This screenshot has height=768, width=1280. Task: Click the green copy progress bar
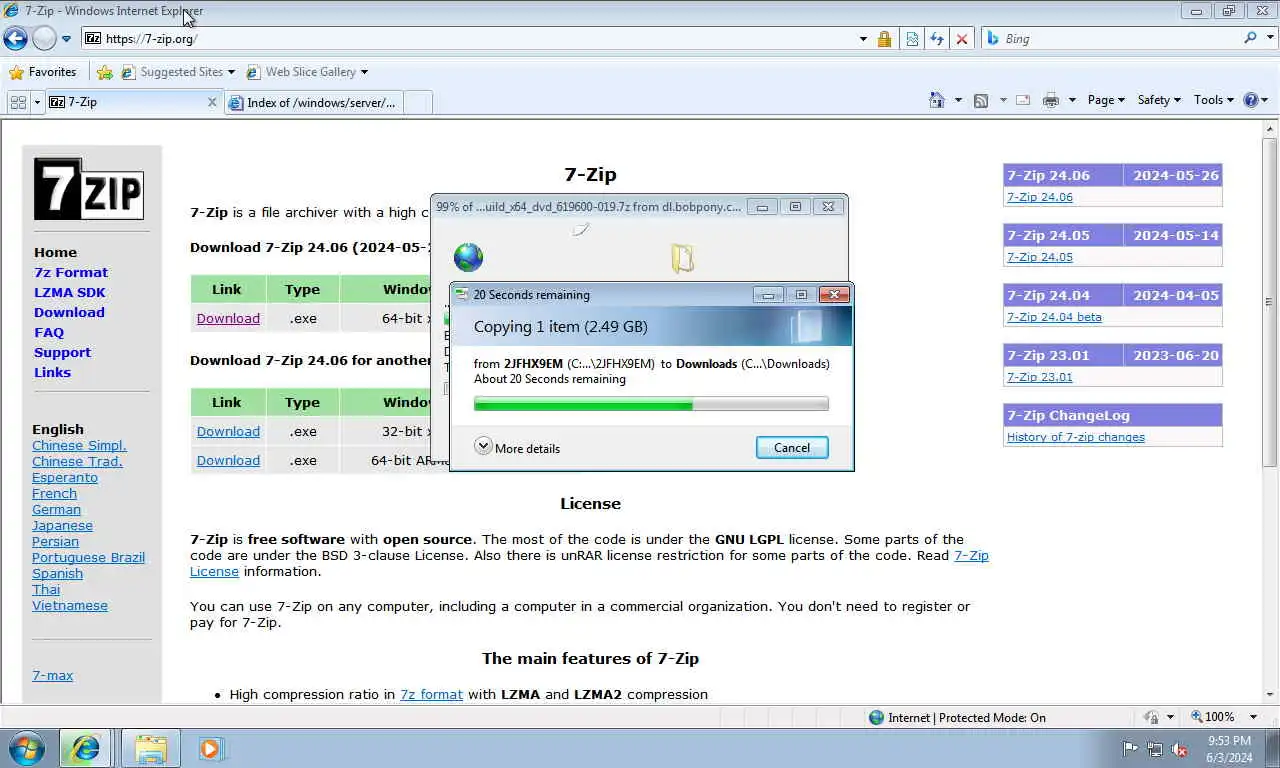pyautogui.click(x=651, y=404)
